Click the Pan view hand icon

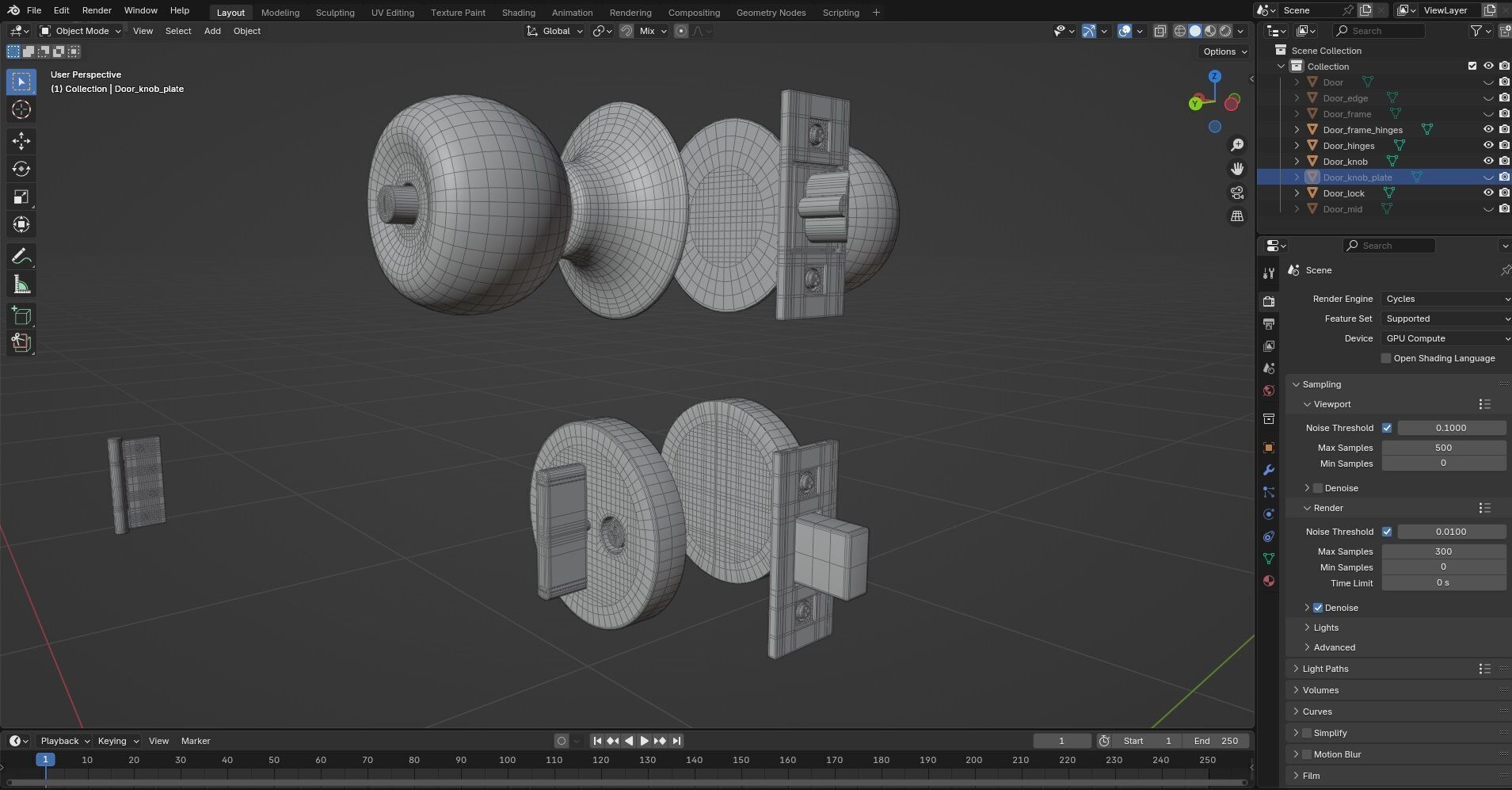coord(1237,169)
